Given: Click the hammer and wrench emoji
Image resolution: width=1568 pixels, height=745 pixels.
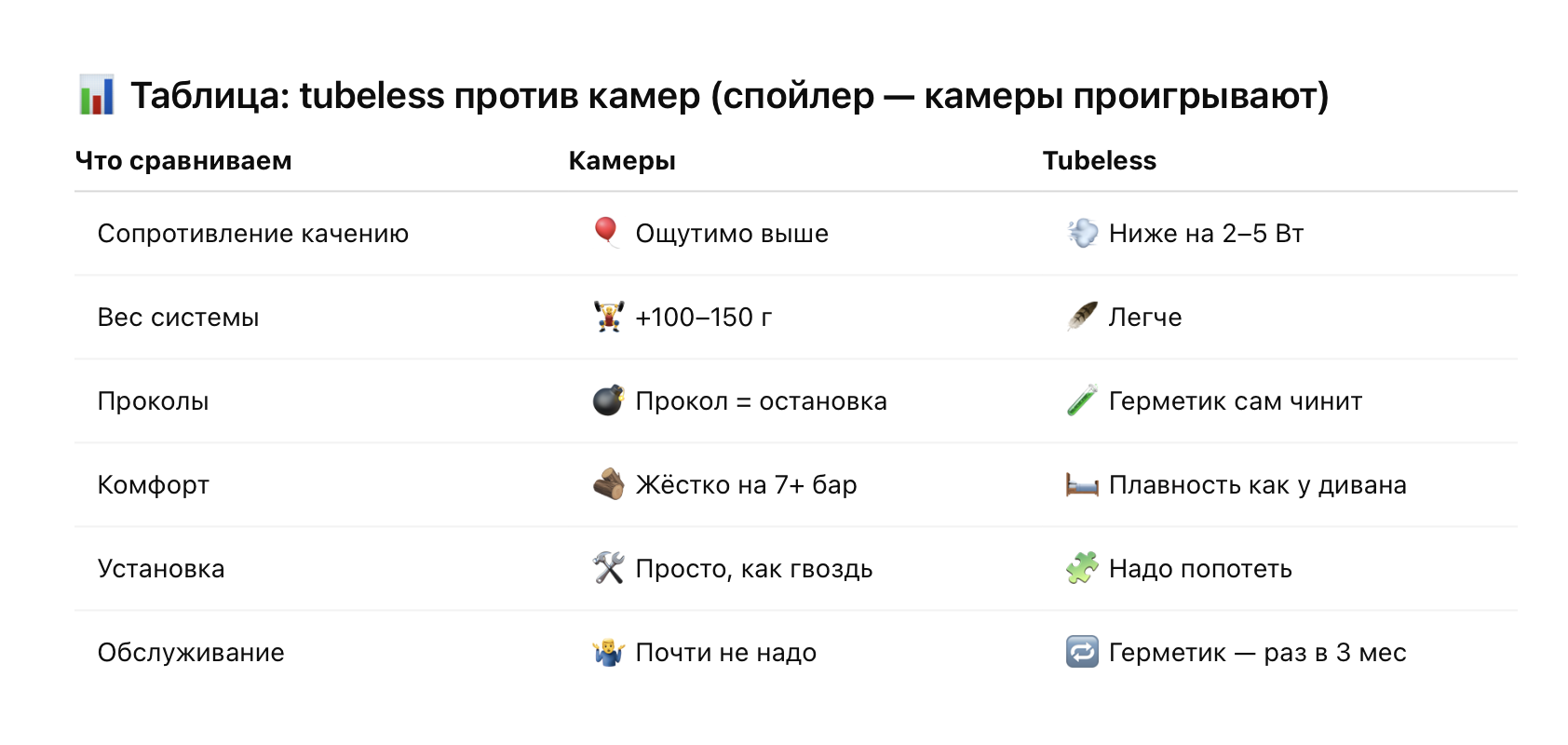Looking at the screenshot, I should pyautogui.click(x=609, y=568).
